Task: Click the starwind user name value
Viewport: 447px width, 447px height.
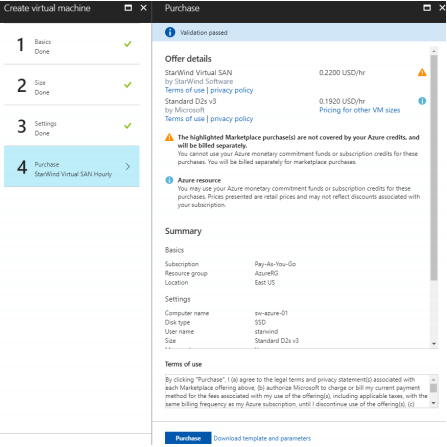Action: [266, 331]
